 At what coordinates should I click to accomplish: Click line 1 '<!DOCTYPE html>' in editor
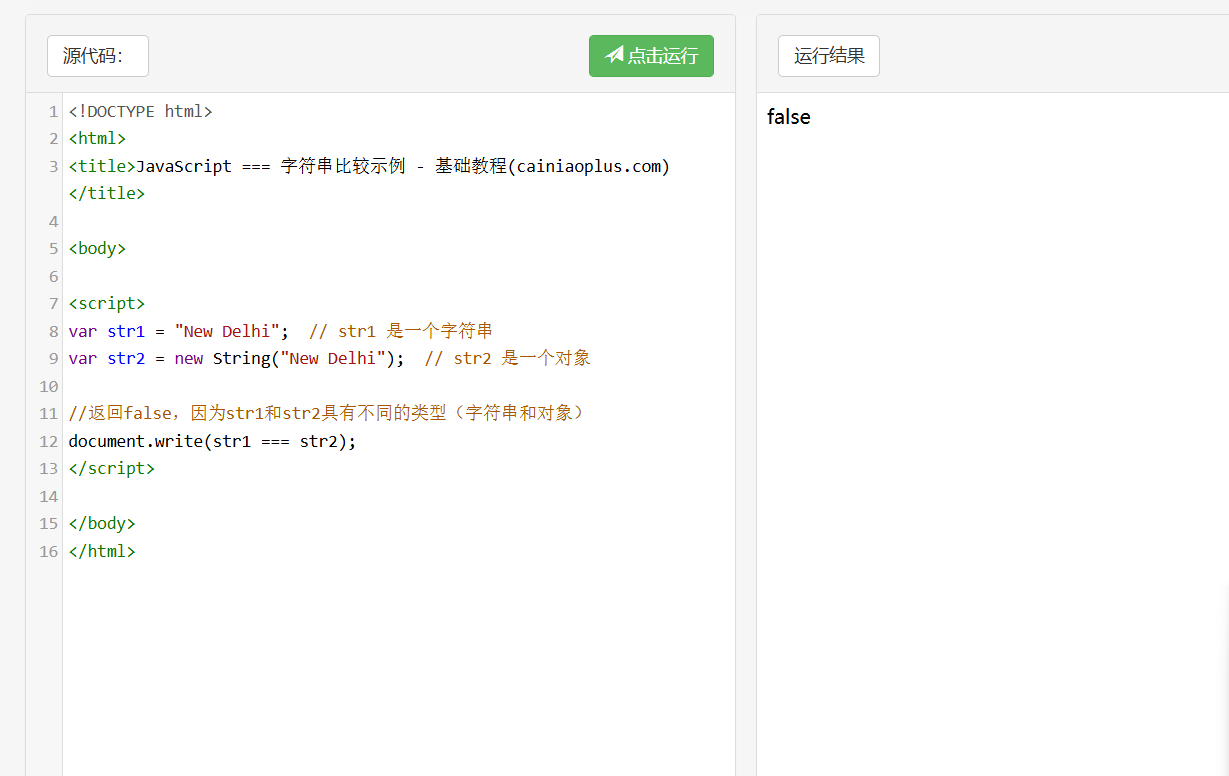[141, 111]
